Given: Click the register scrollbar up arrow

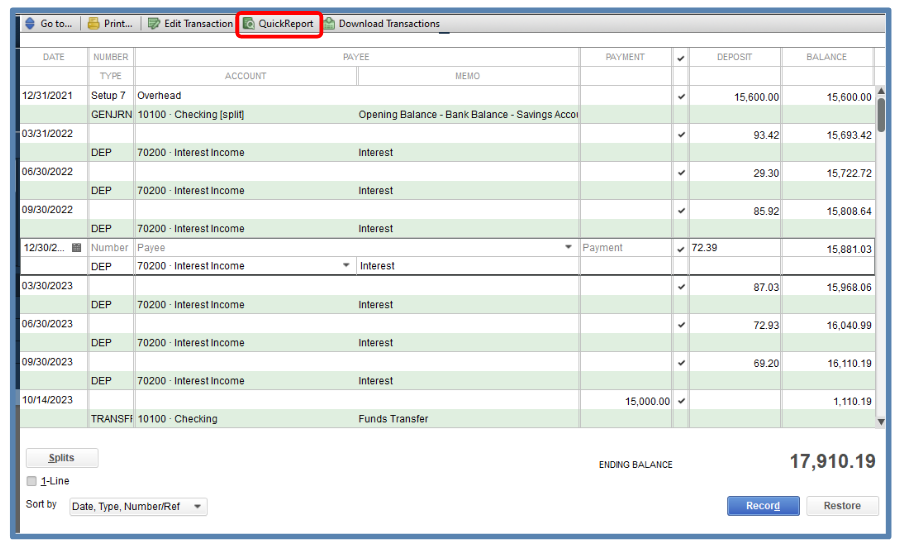Looking at the screenshot, I should coord(881,91).
